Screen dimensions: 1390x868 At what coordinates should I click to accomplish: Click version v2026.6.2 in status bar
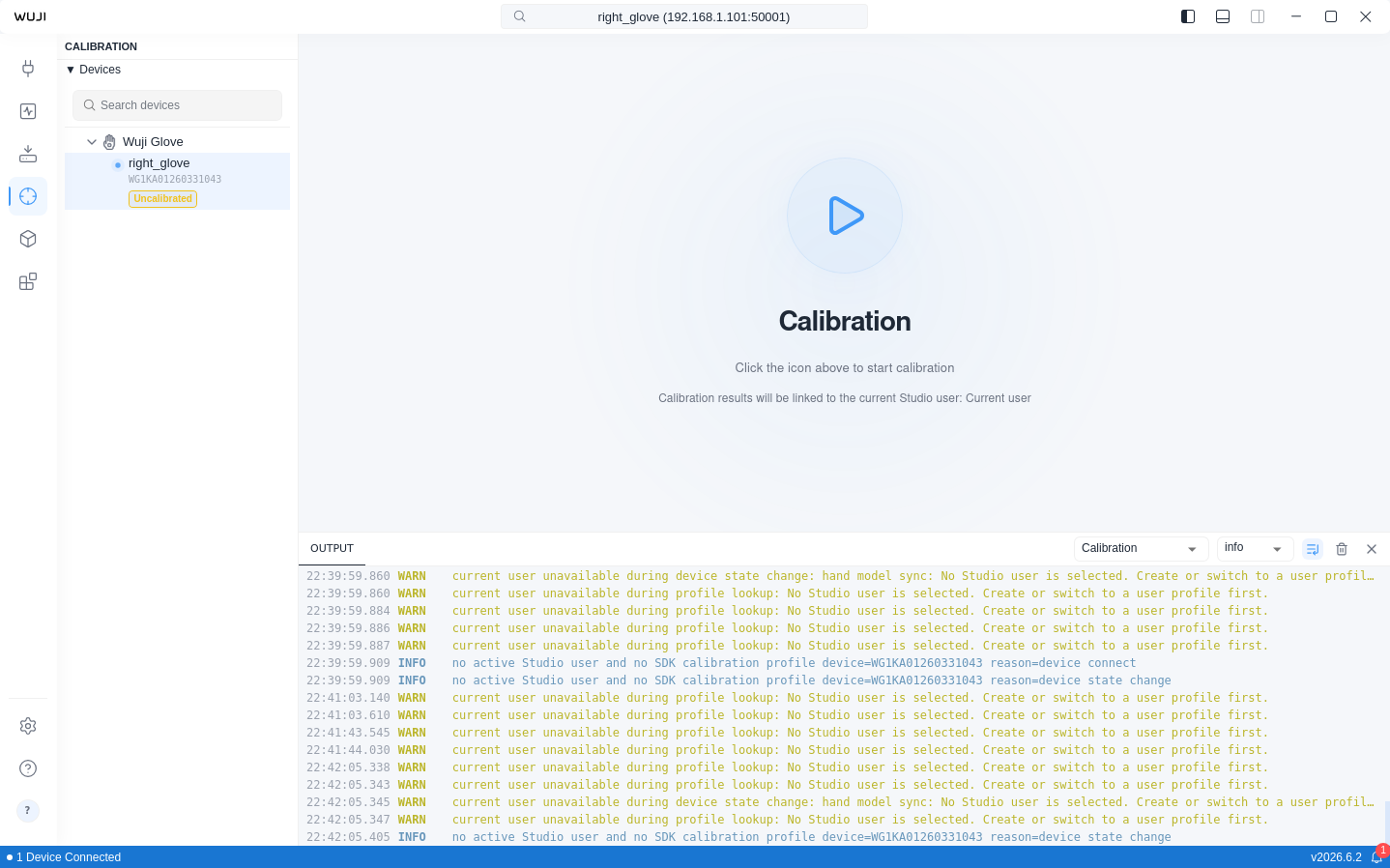1336,857
